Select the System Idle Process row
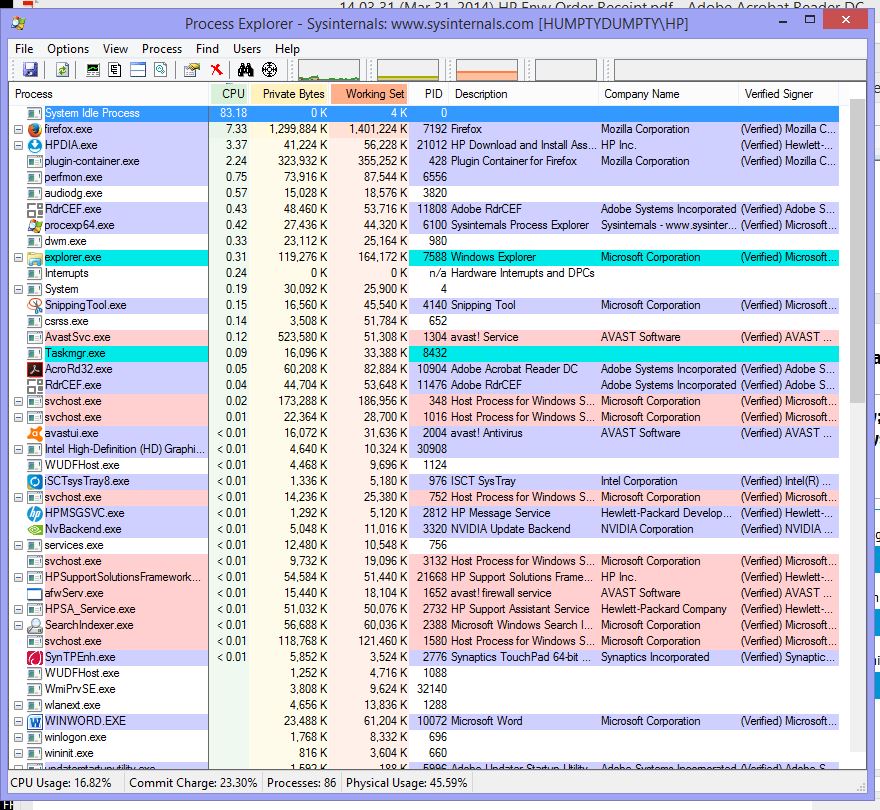Viewport: 880px width, 810px height. [x=425, y=113]
